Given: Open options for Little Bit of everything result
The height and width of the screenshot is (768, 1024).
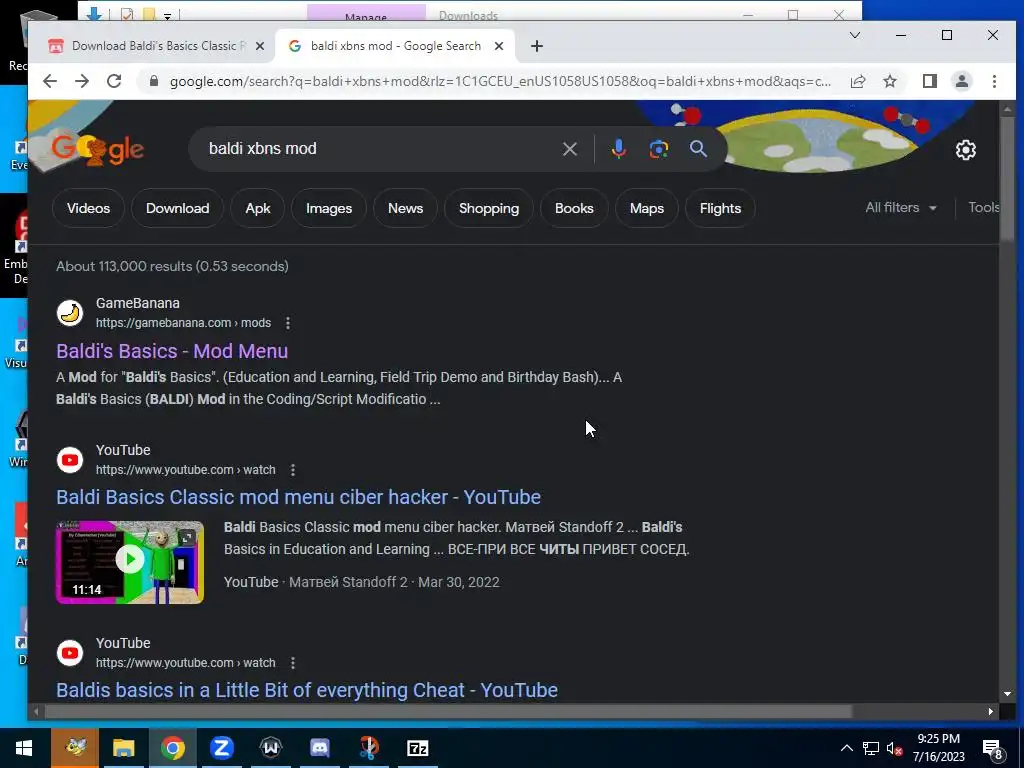Looking at the screenshot, I should pyautogui.click(x=293, y=662).
